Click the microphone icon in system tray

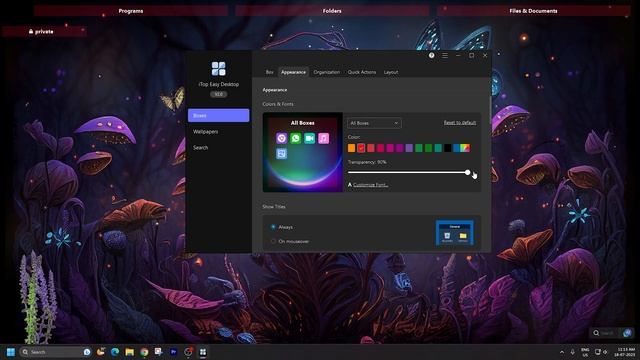573,352
